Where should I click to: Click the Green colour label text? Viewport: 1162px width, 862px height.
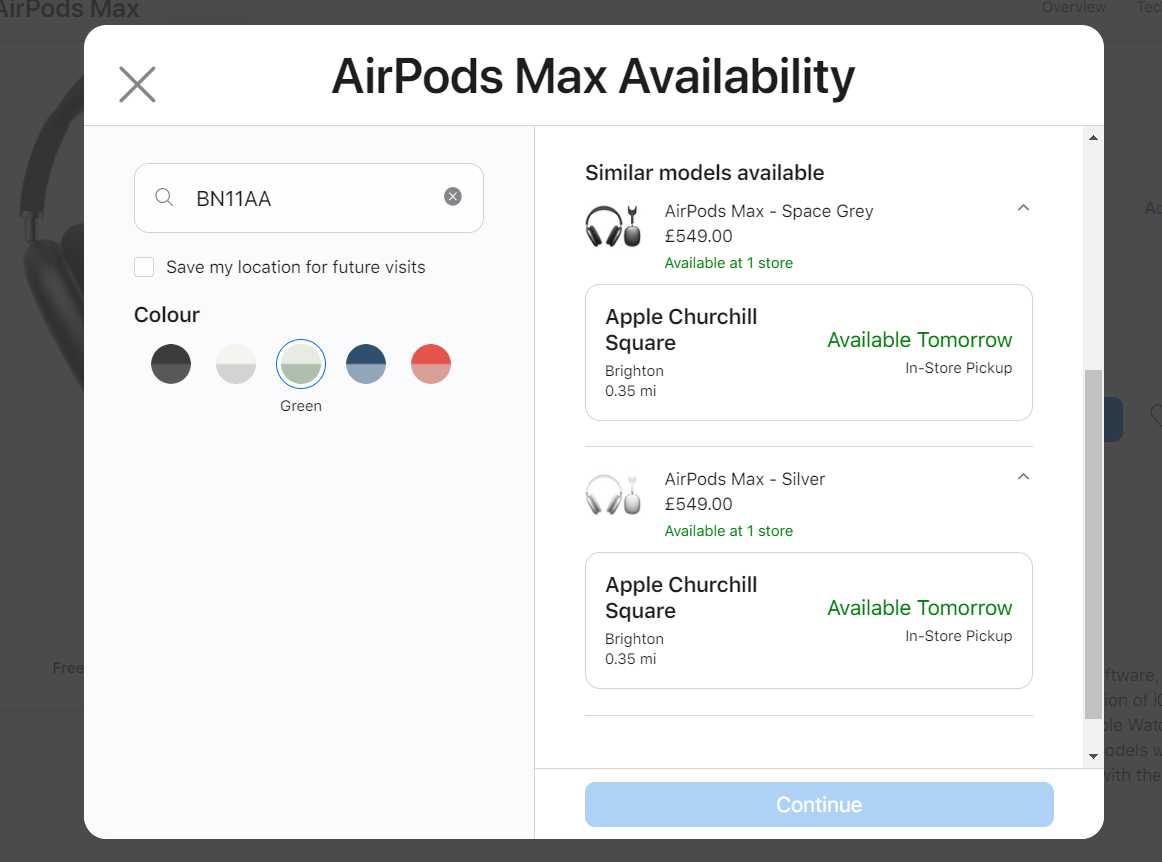pos(301,406)
